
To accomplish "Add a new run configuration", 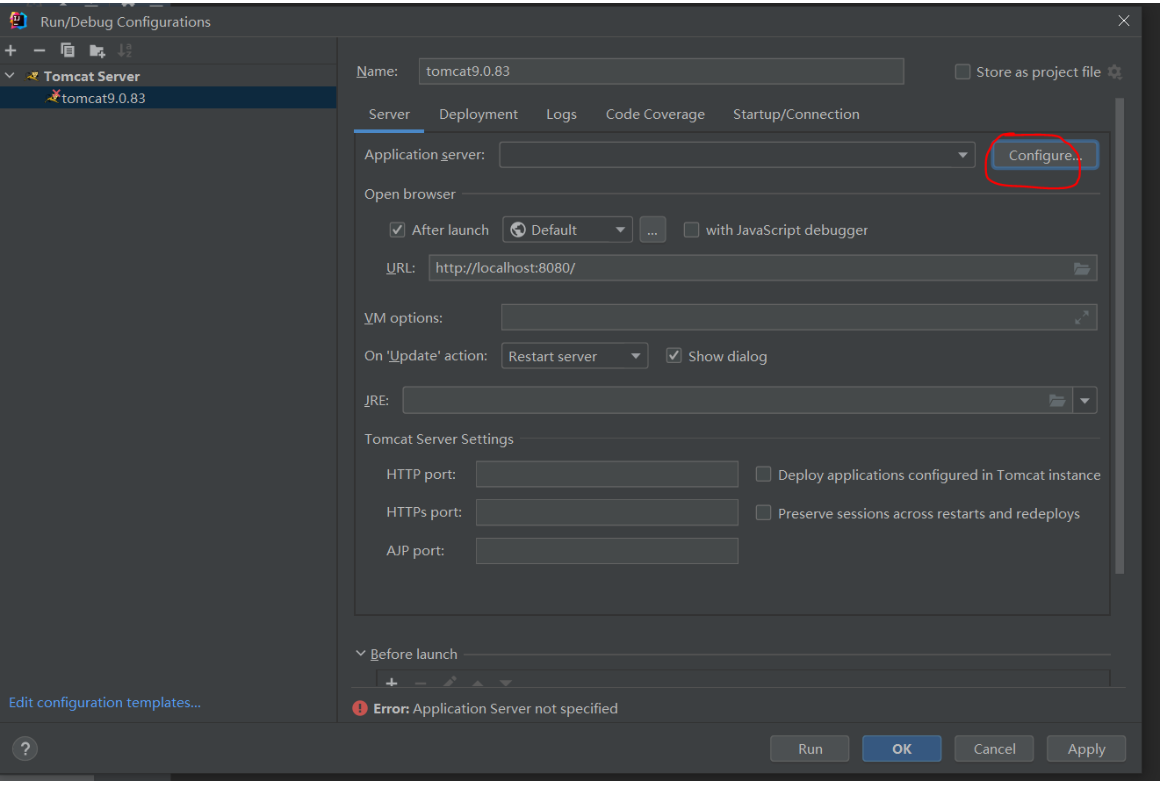I will pyautogui.click(x=10, y=51).
